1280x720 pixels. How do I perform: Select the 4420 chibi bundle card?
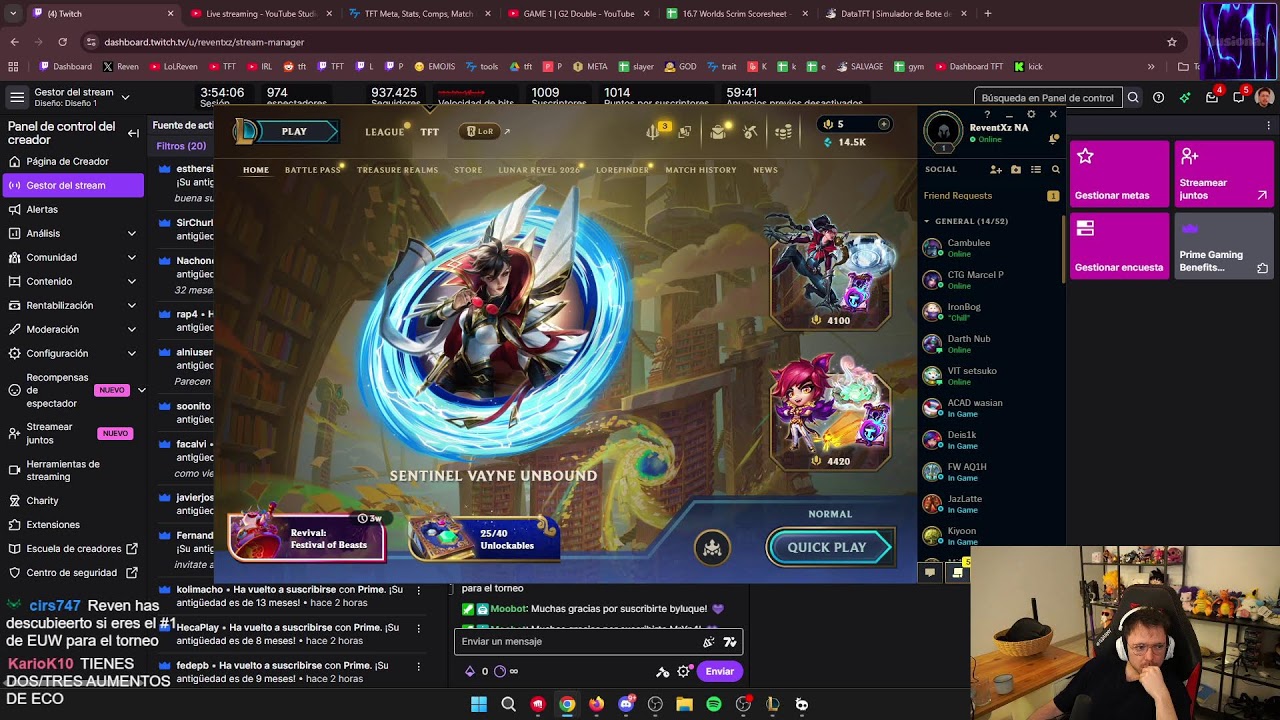830,412
